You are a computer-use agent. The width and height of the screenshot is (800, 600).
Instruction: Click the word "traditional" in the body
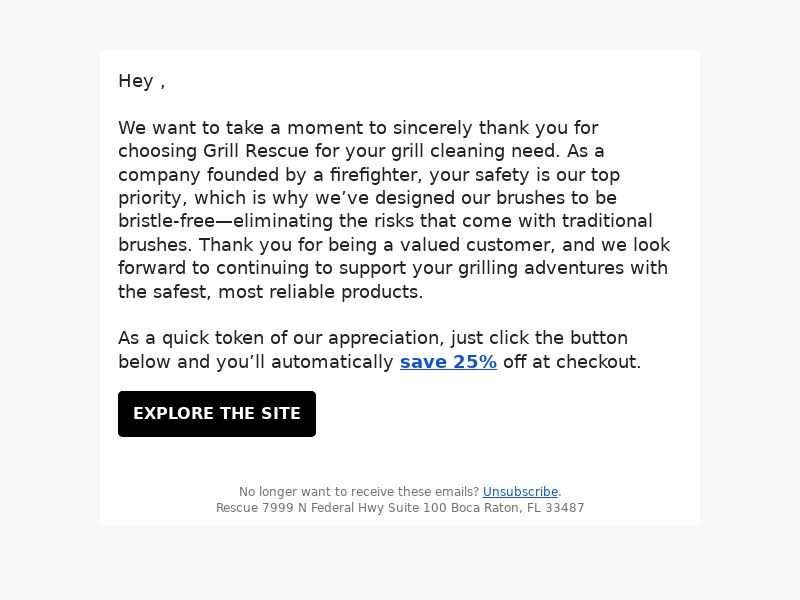[x=607, y=221]
